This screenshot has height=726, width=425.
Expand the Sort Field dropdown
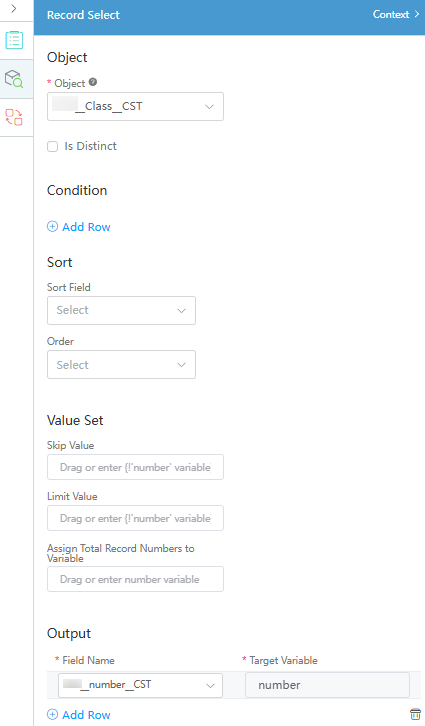[x=121, y=310]
